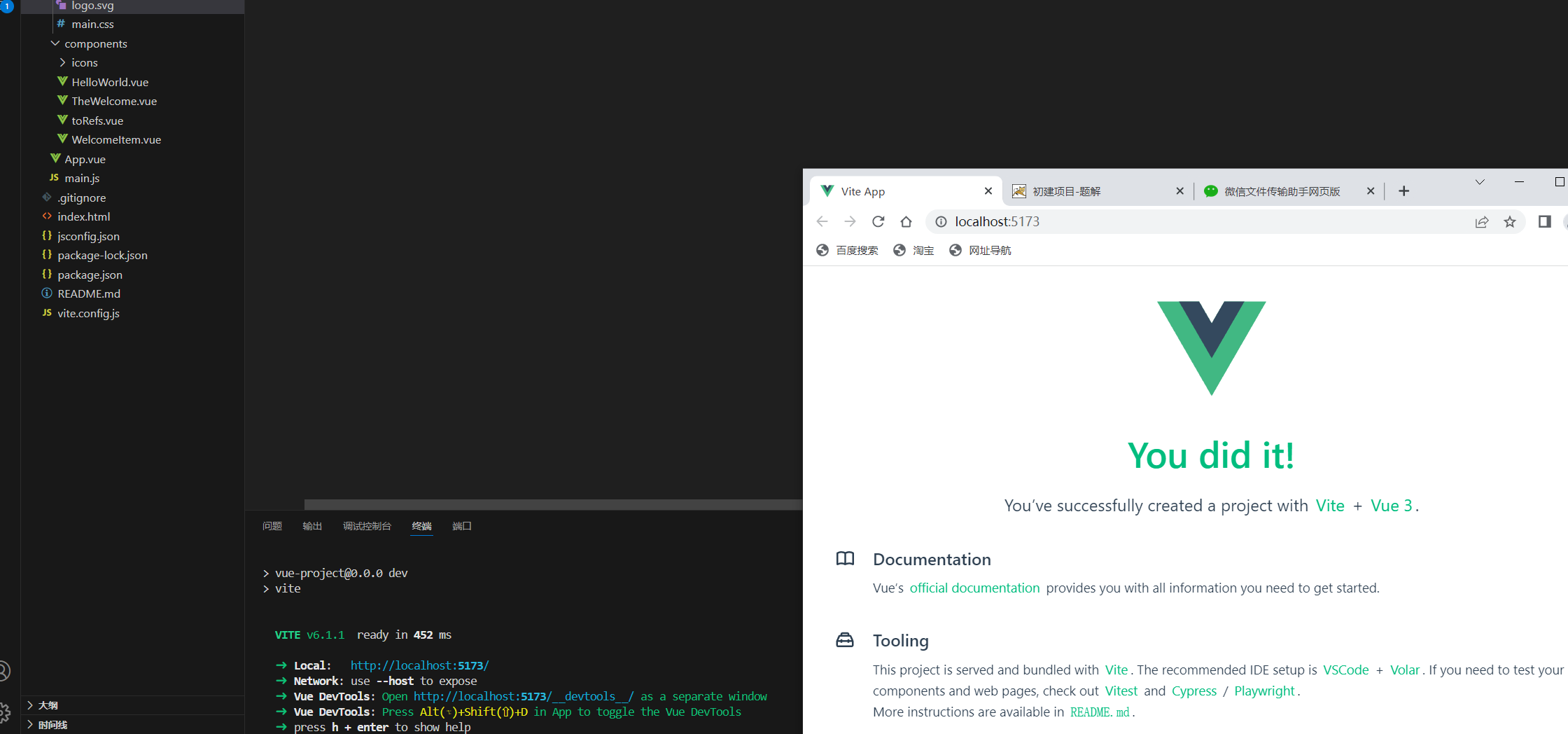
Task: Open vite.config.js in the explorer
Action: click(x=133, y=313)
